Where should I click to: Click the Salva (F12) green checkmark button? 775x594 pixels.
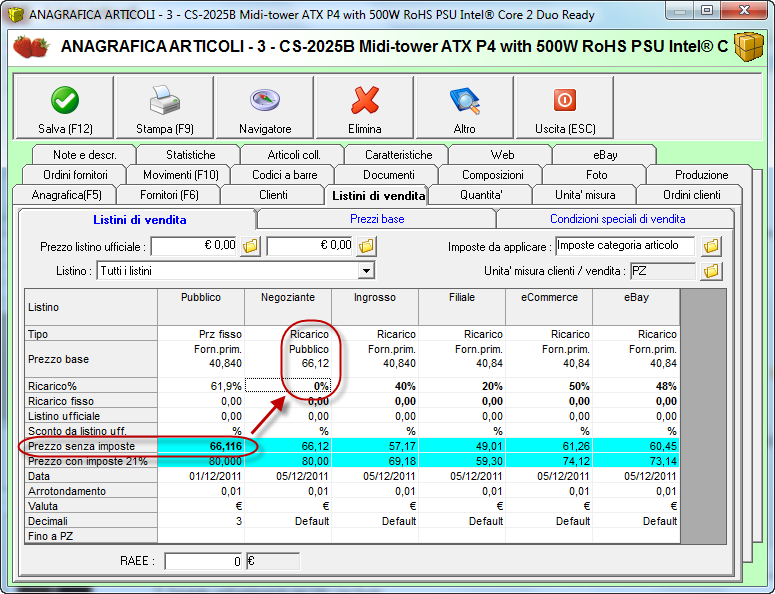pyautogui.click(x=65, y=108)
